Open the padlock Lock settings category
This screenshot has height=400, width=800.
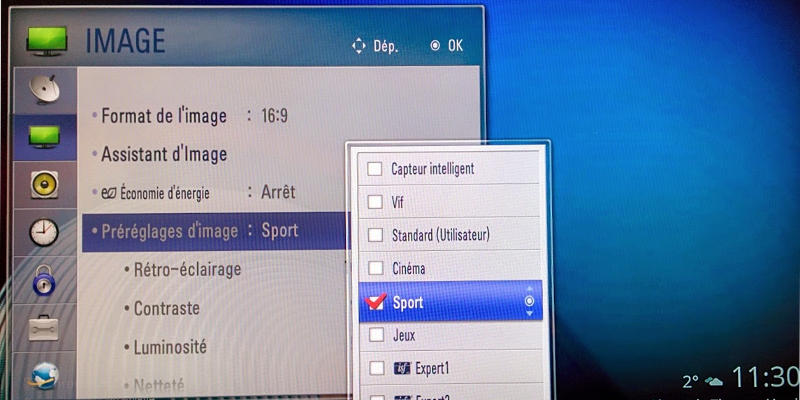44,280
